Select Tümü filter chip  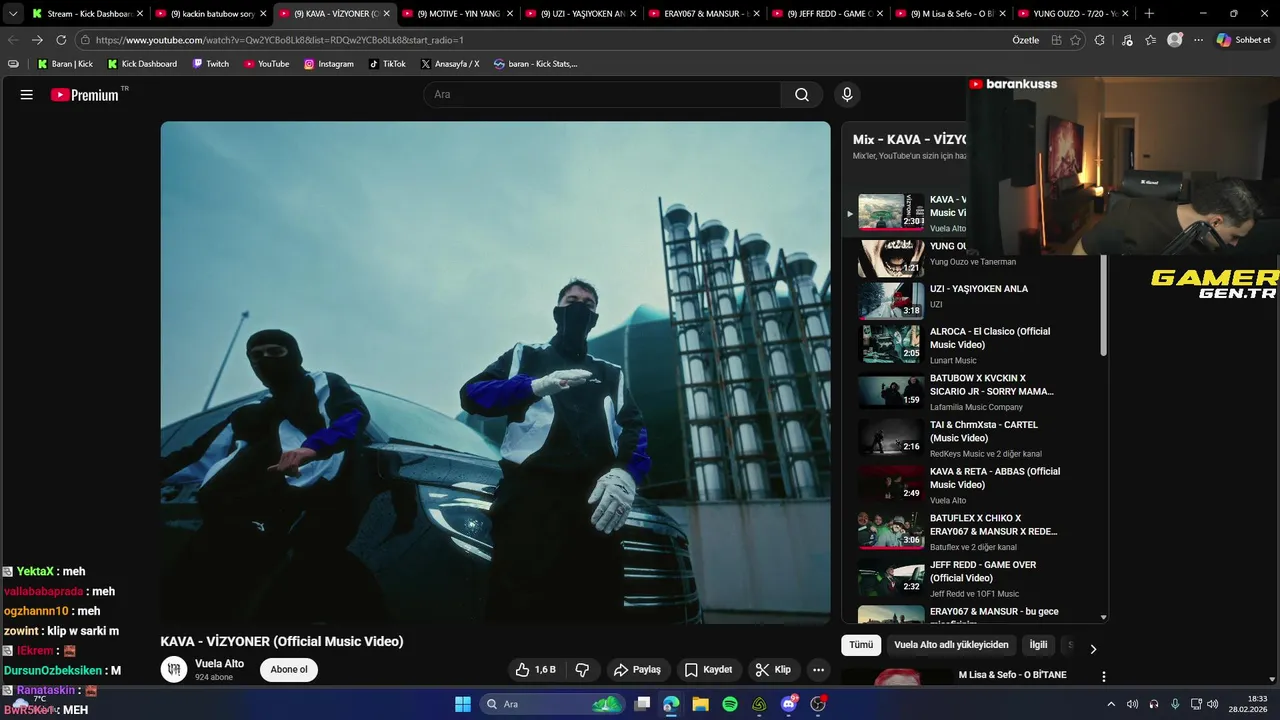pos(861,645)
